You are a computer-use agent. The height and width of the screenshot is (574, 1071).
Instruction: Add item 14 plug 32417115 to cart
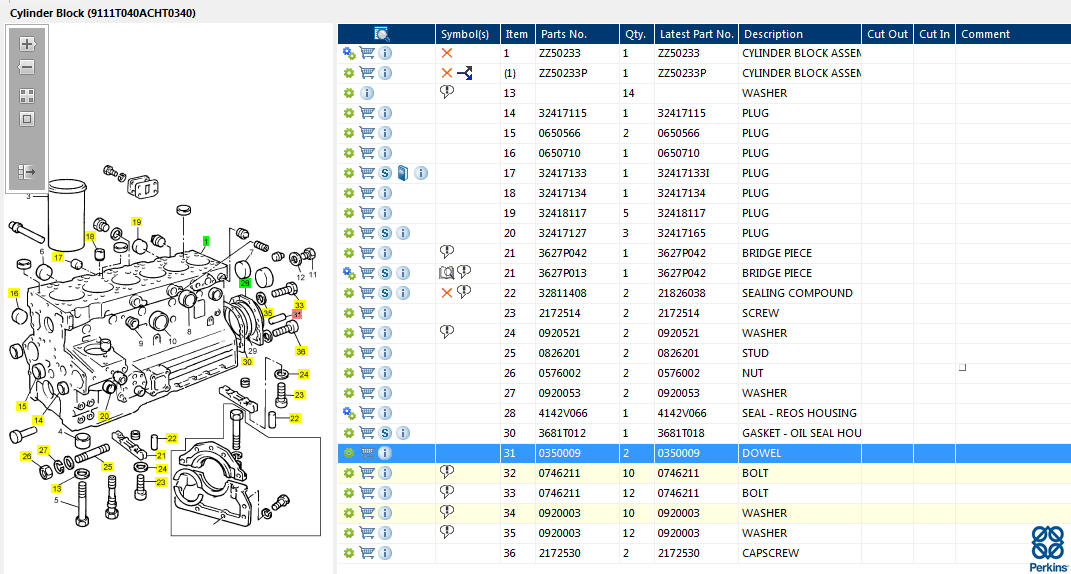pos(367,113)
